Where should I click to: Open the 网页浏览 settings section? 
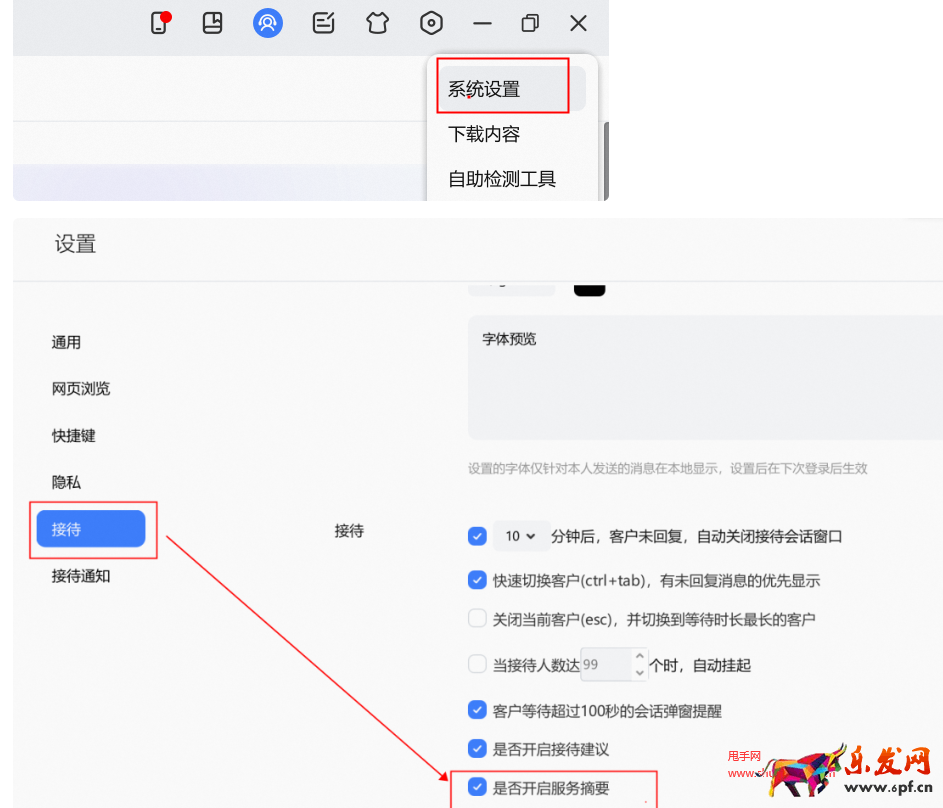click(x=81, y=389)
